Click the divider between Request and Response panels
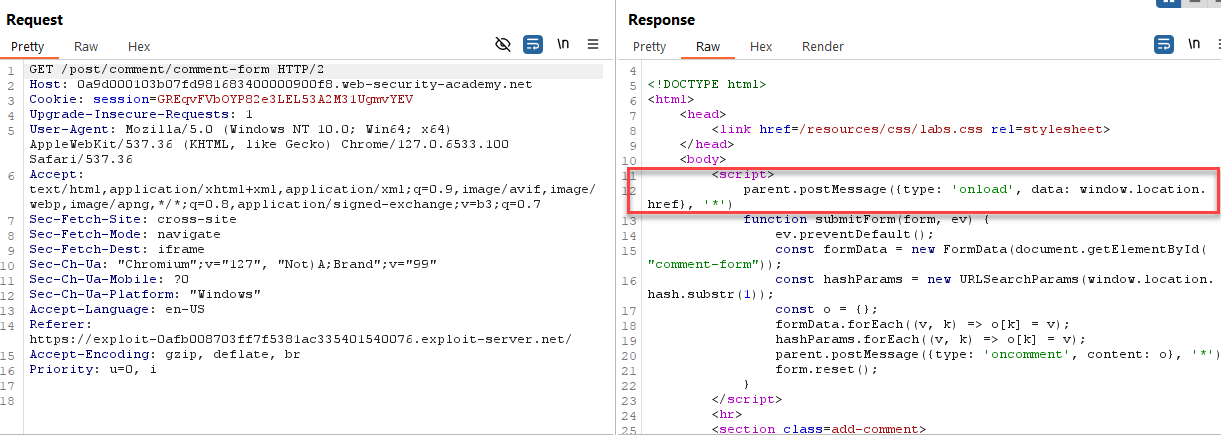 point(615,220)
